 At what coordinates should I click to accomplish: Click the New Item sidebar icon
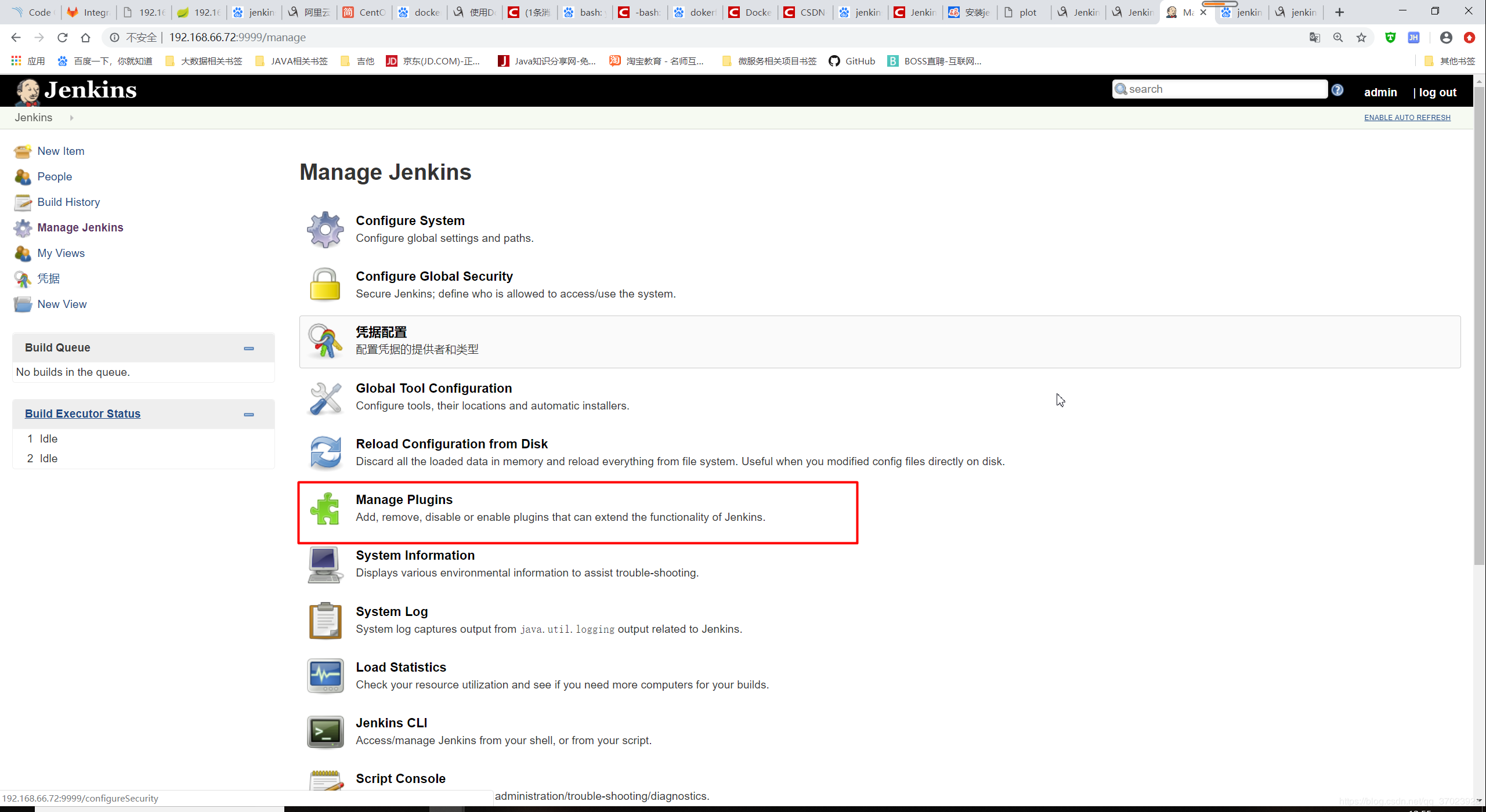click(x=23, y=151)
